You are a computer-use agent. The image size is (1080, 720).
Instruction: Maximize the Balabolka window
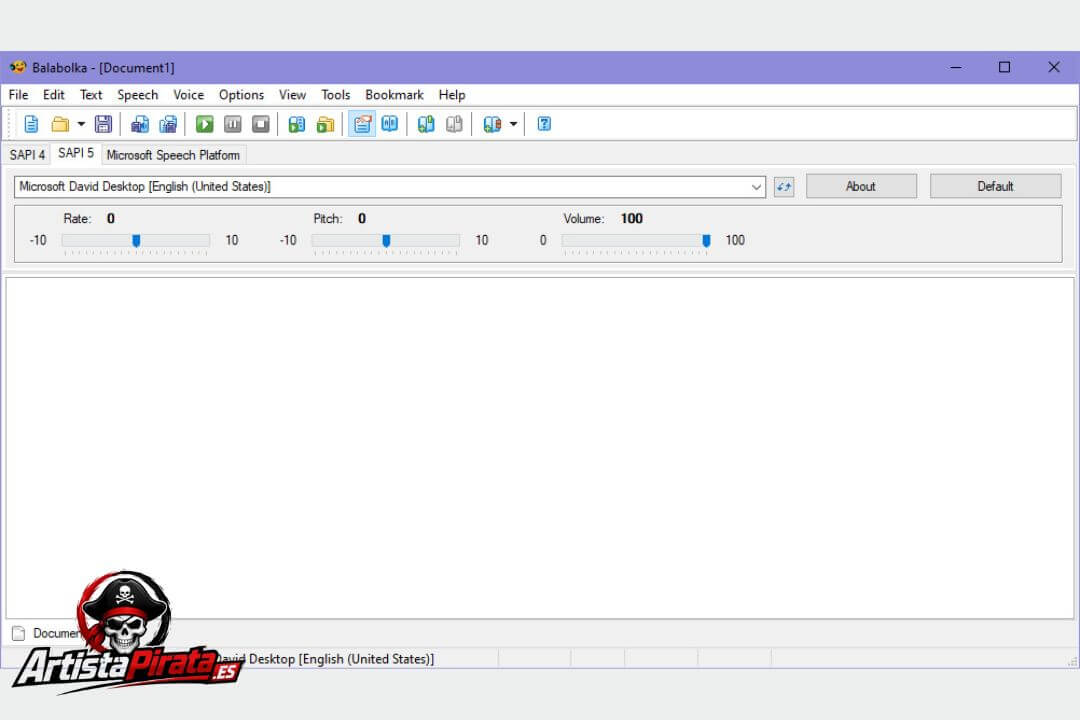[1004, 67]
